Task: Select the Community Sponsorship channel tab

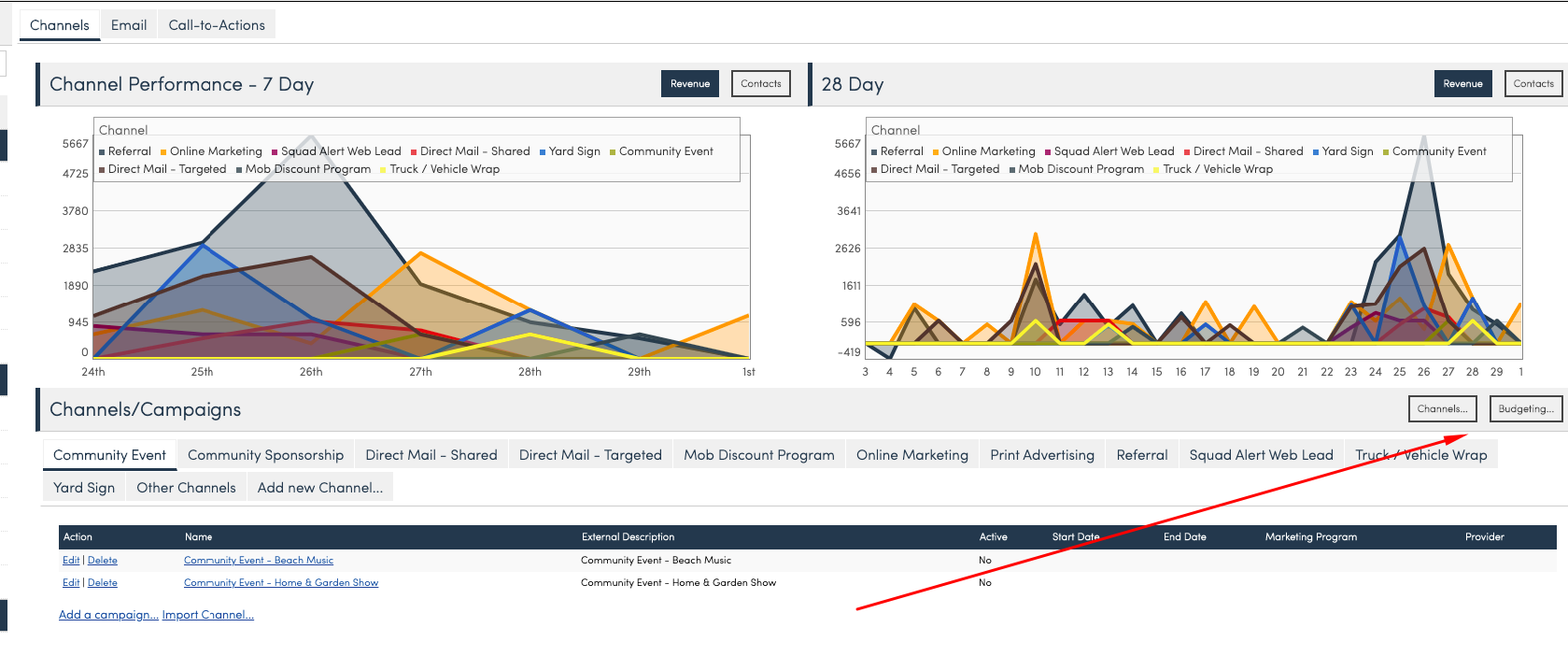Action: [265, 455]
